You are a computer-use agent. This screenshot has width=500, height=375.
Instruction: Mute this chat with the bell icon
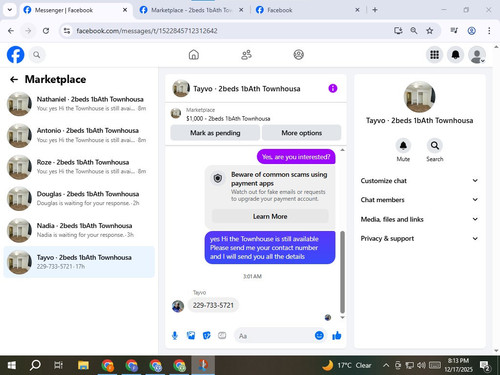403,146
